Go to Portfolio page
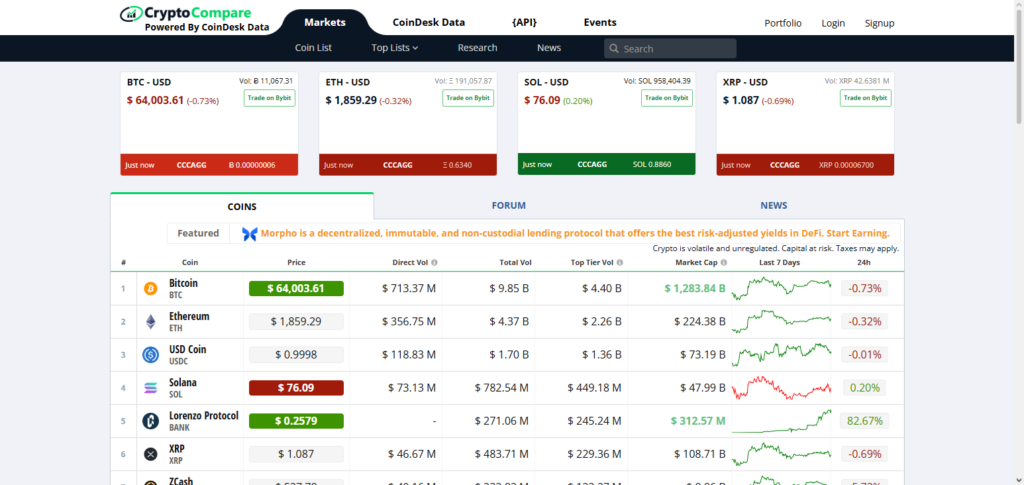1024x485 pixels. click(782, 23)
